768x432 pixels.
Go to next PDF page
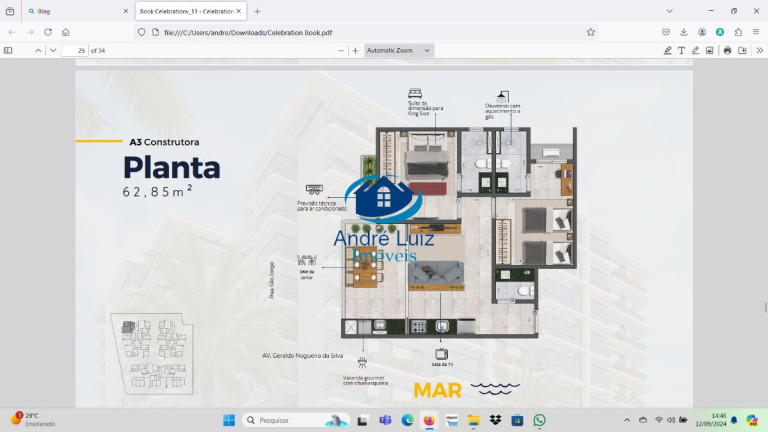[53, 50]
